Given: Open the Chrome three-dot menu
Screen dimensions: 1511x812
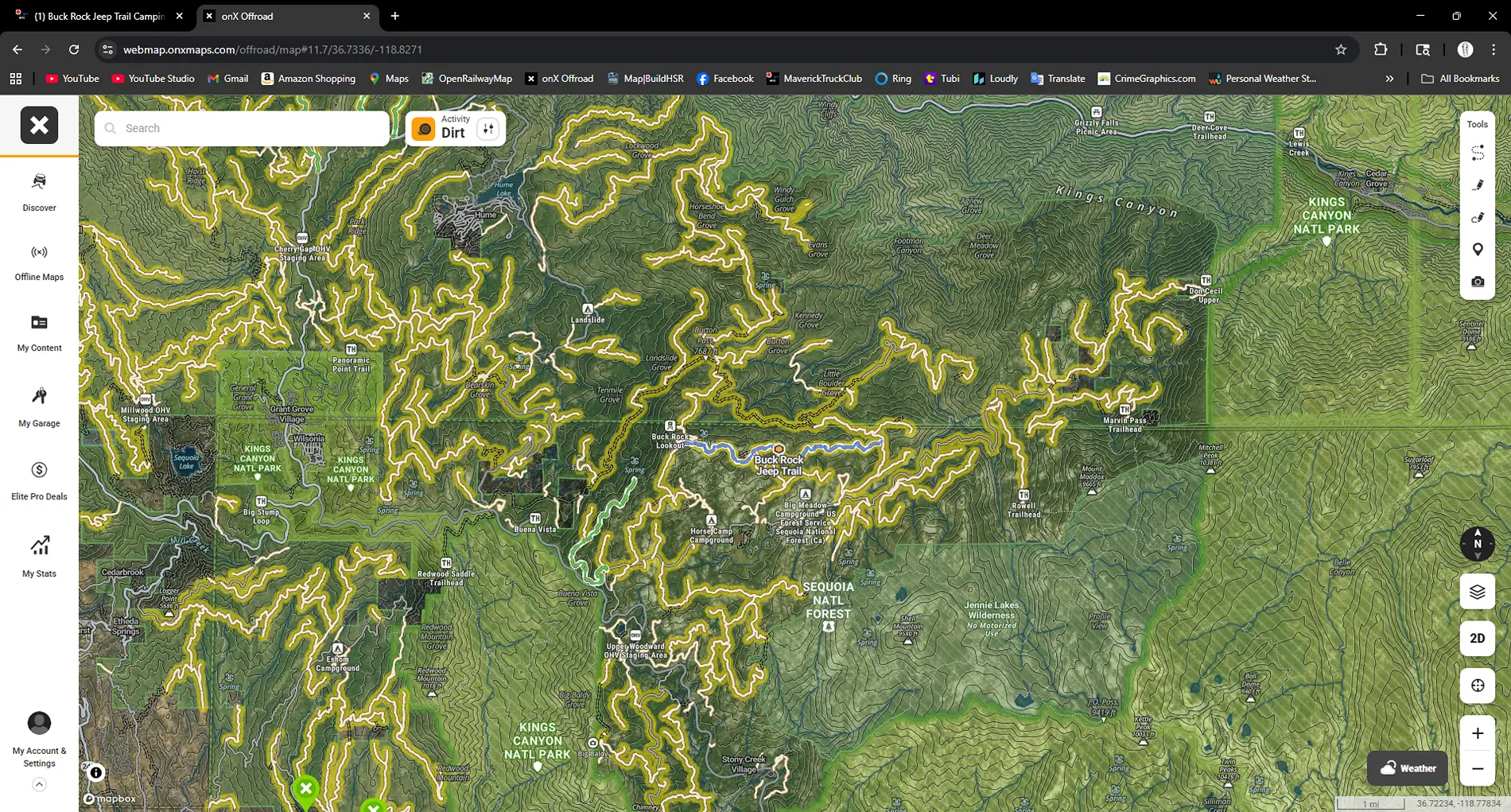Looking at the screenshot, I should pos(1494,49).
